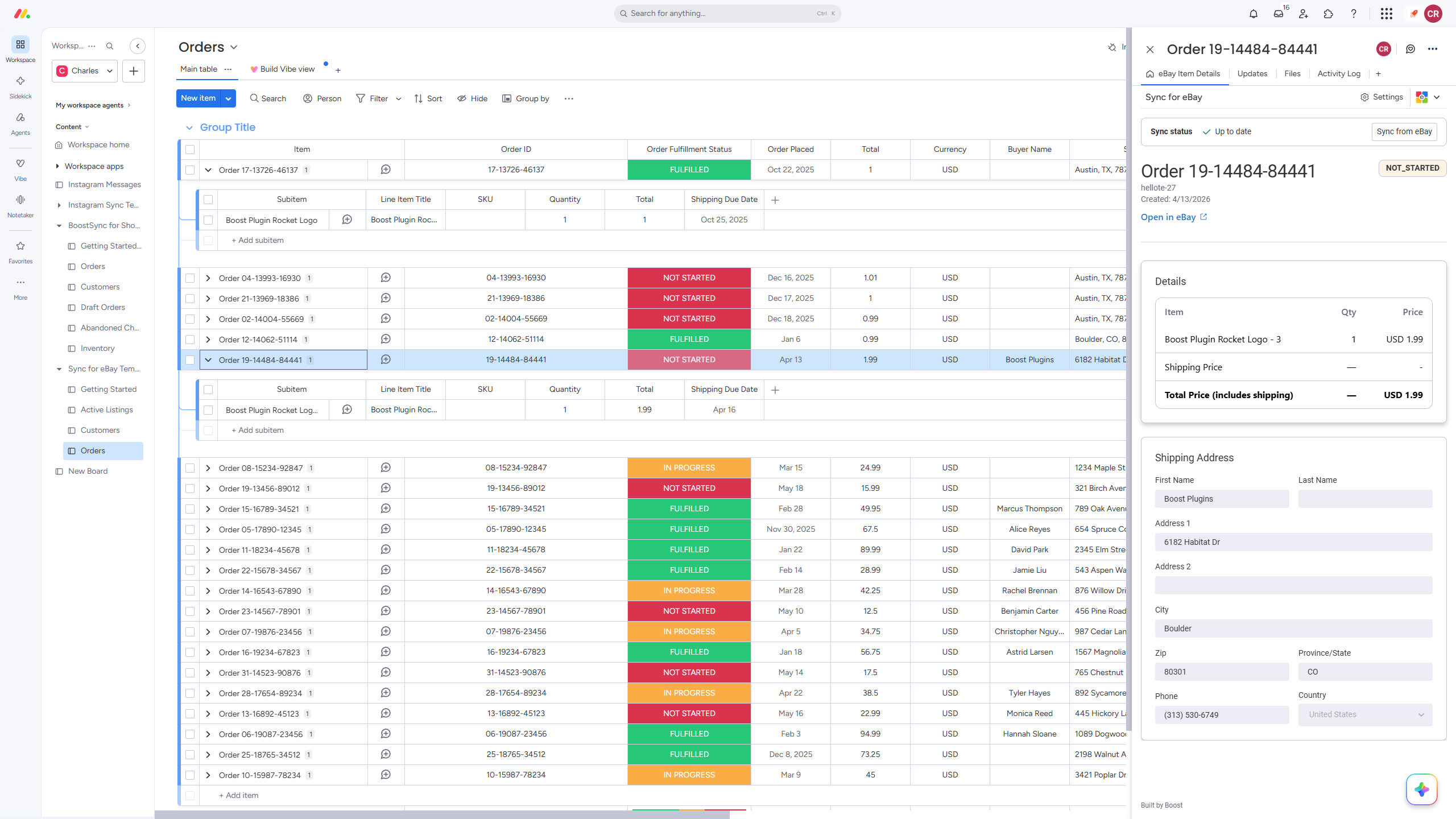Click invite members icon
The height and width of the screenshot is (819, 1456).
[1304, 14]
